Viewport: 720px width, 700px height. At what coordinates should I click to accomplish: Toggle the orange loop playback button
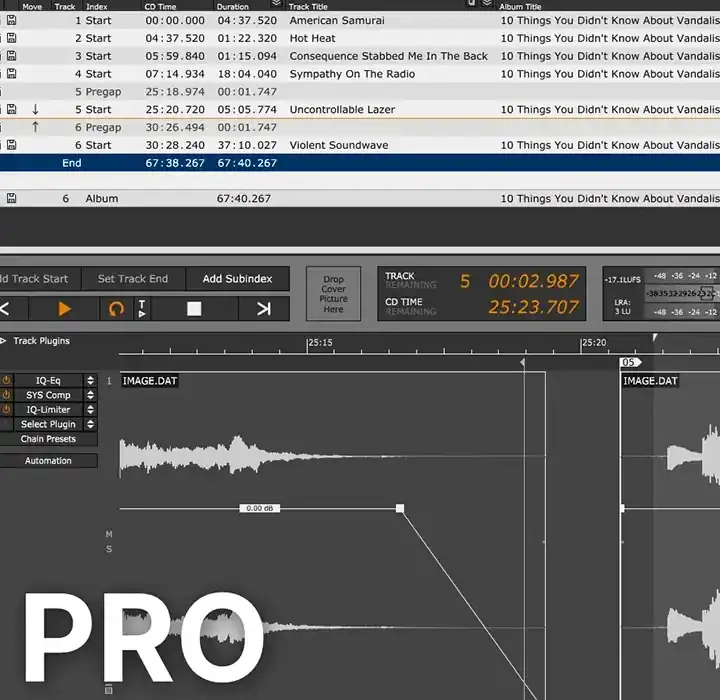[x=116, y=309]
